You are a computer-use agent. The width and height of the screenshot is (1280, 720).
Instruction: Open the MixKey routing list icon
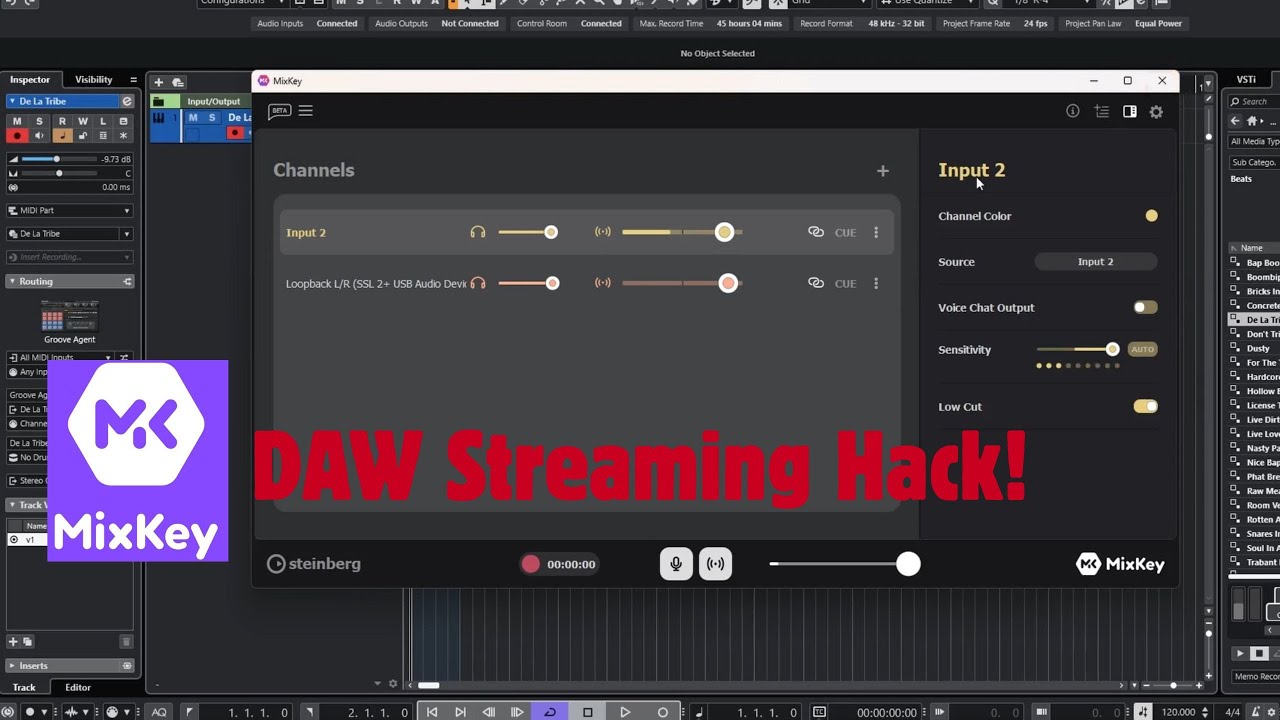tap(1101, 111)
